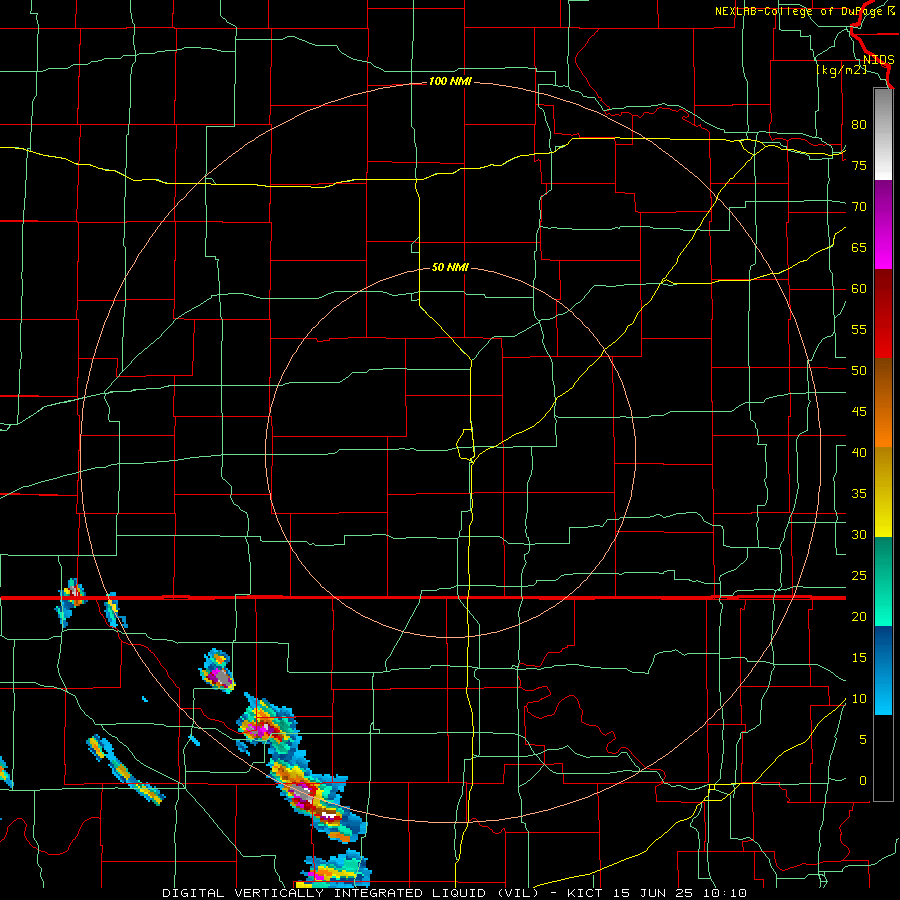Click the 100 NMI range ring label
This screenshot has height=900, width=900.
coord(450,82)
